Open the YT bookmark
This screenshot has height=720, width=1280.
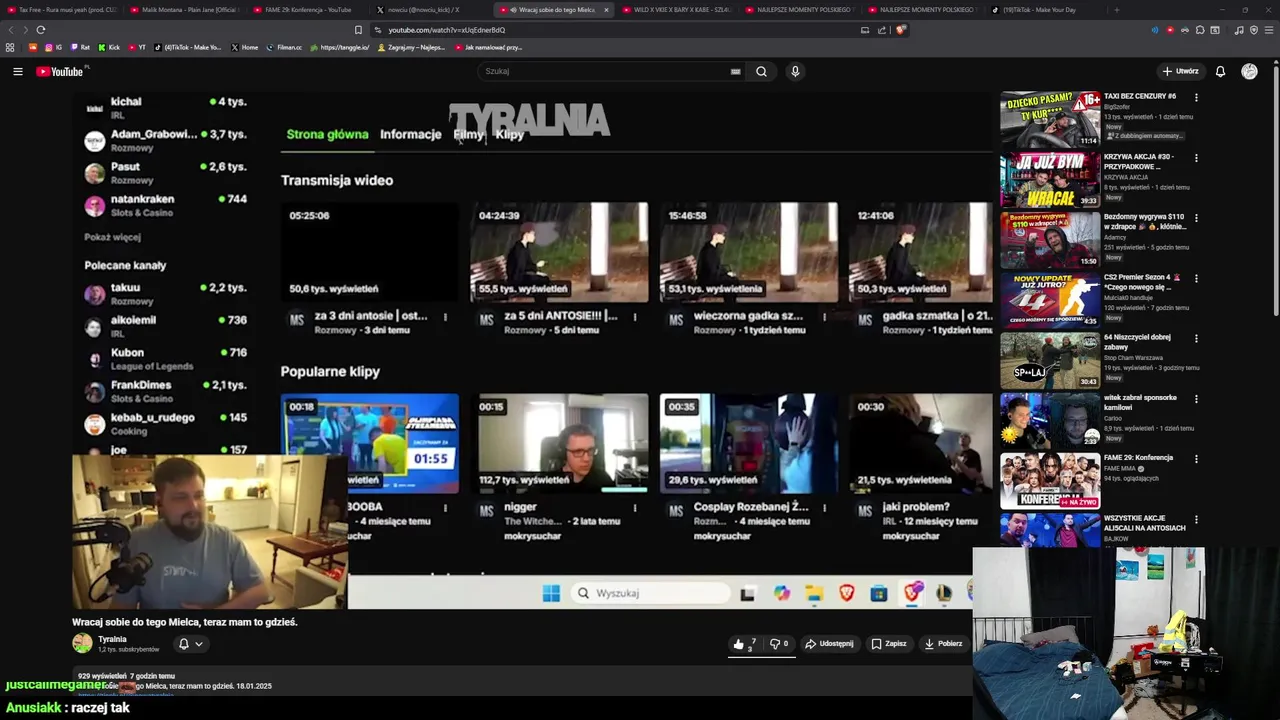pyautogui.click(x=138, y=47)
